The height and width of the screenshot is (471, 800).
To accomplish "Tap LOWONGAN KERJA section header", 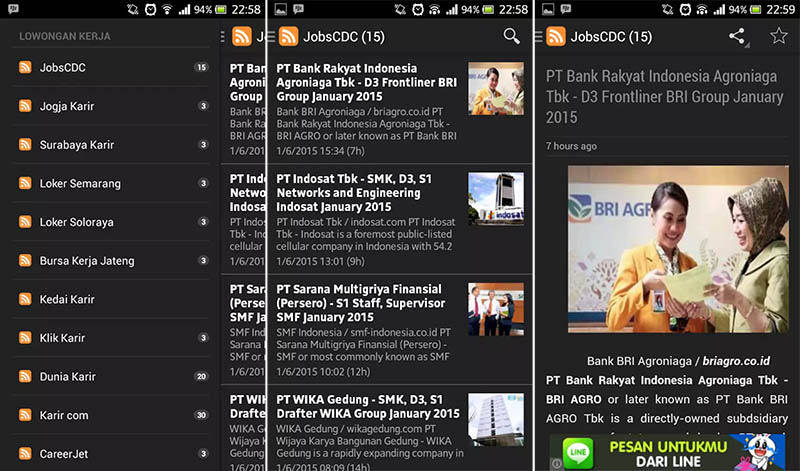I will pyautogui.click(x=65, y=36).
